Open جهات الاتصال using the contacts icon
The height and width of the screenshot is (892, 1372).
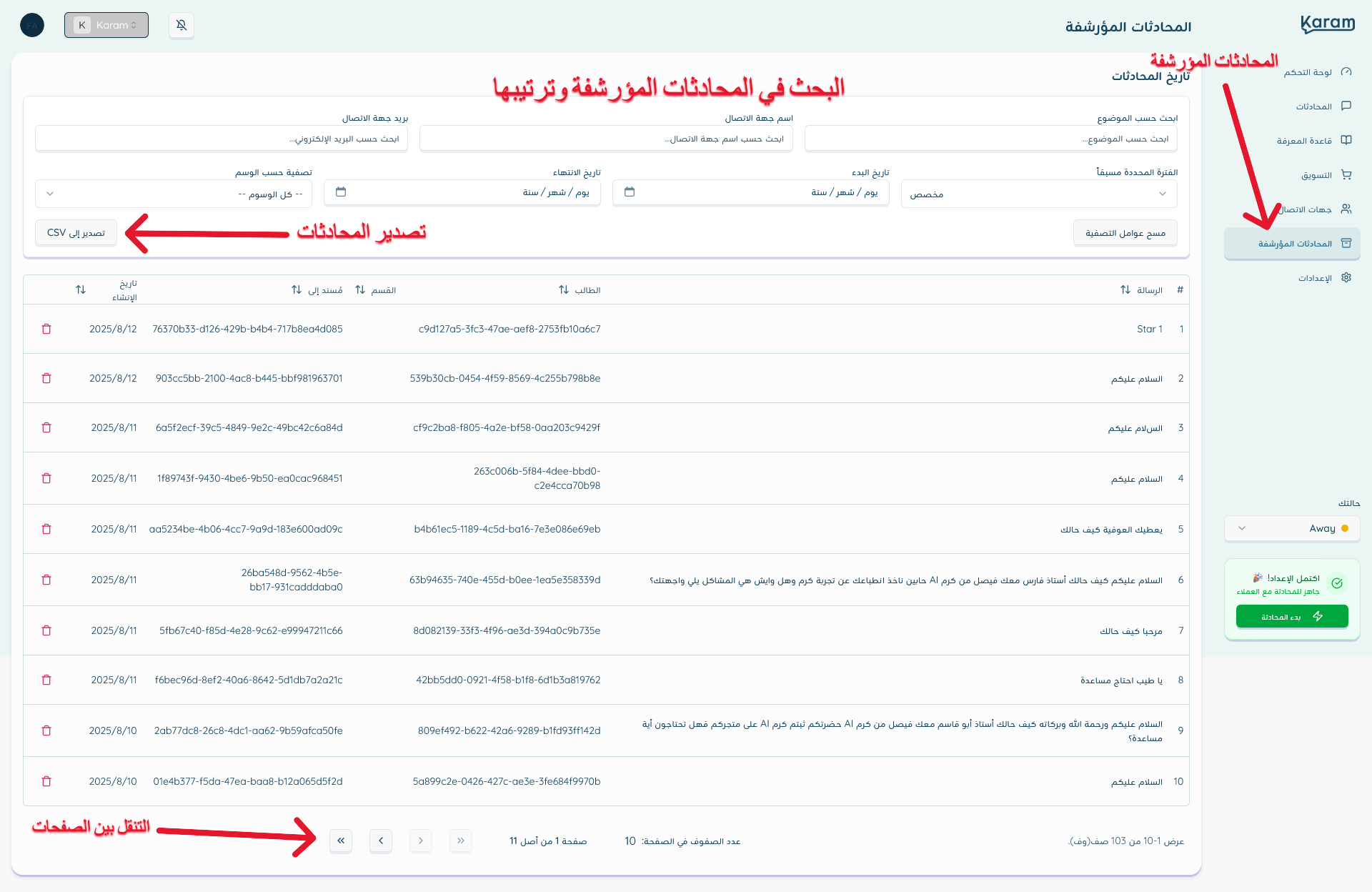[x=1347, y=209]
